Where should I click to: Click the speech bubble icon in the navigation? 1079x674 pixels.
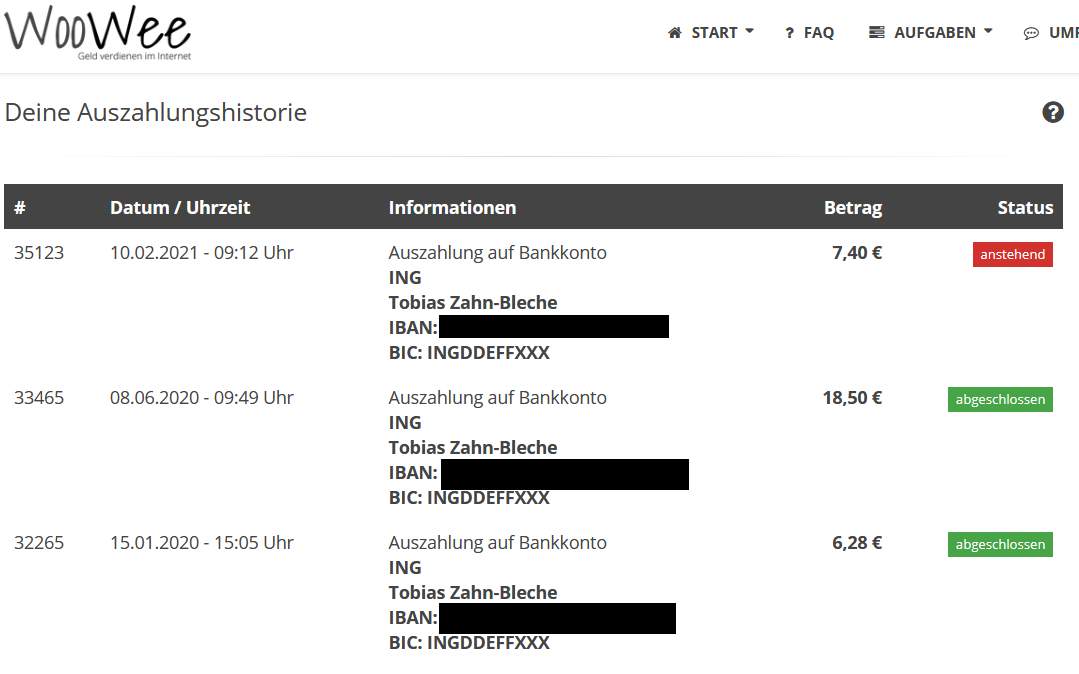coord(1031,33)
